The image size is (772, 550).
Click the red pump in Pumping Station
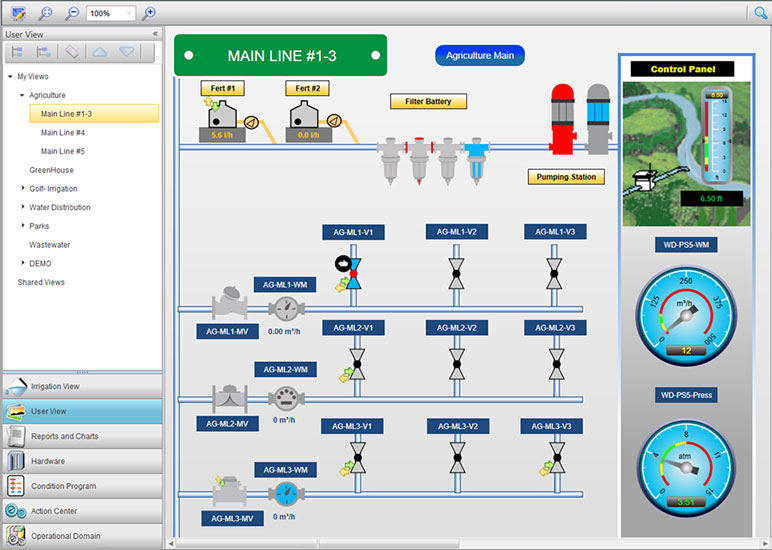[x=563, y=120]
